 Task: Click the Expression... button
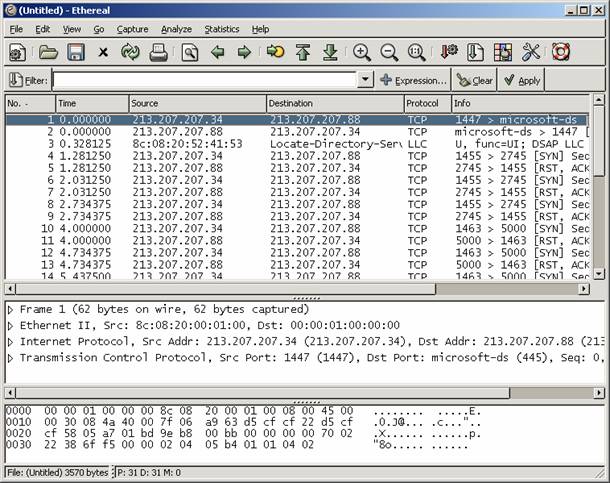click(x=414, y=80)
